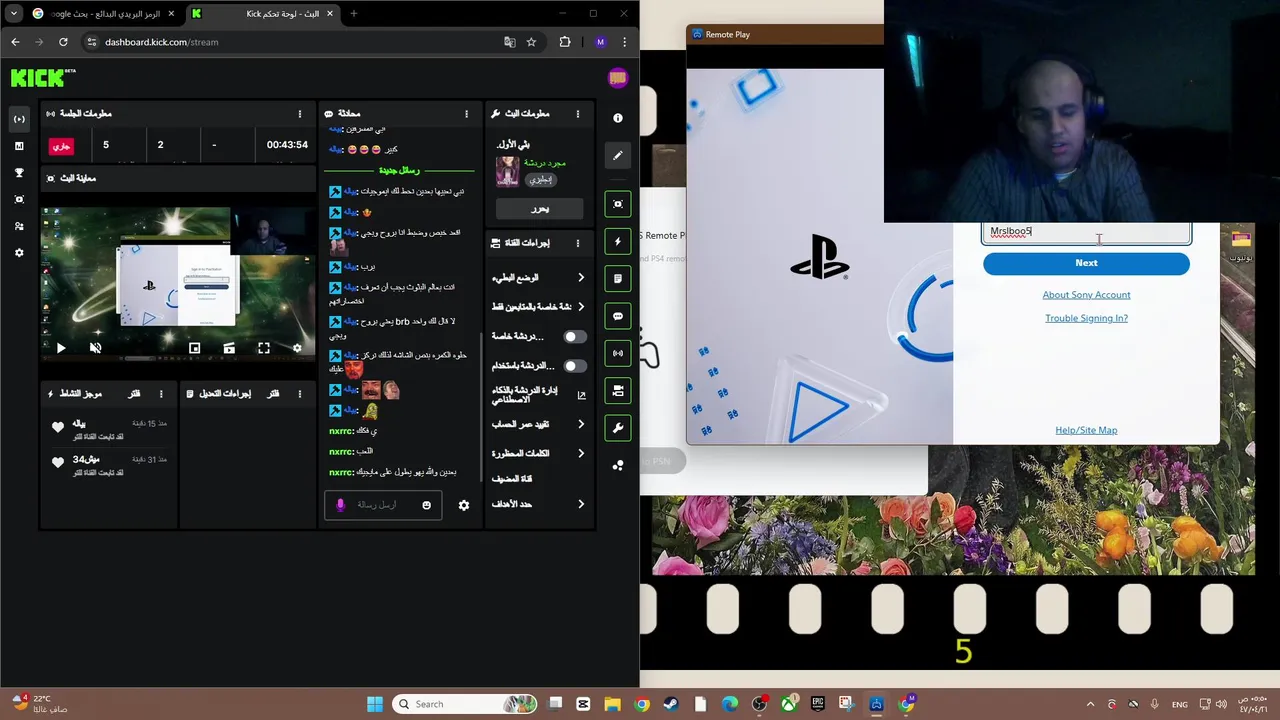This screenshot has width=1280, height=720.
Task: Open the Chrome tab search dropdown
Action: tap(13, 14)
